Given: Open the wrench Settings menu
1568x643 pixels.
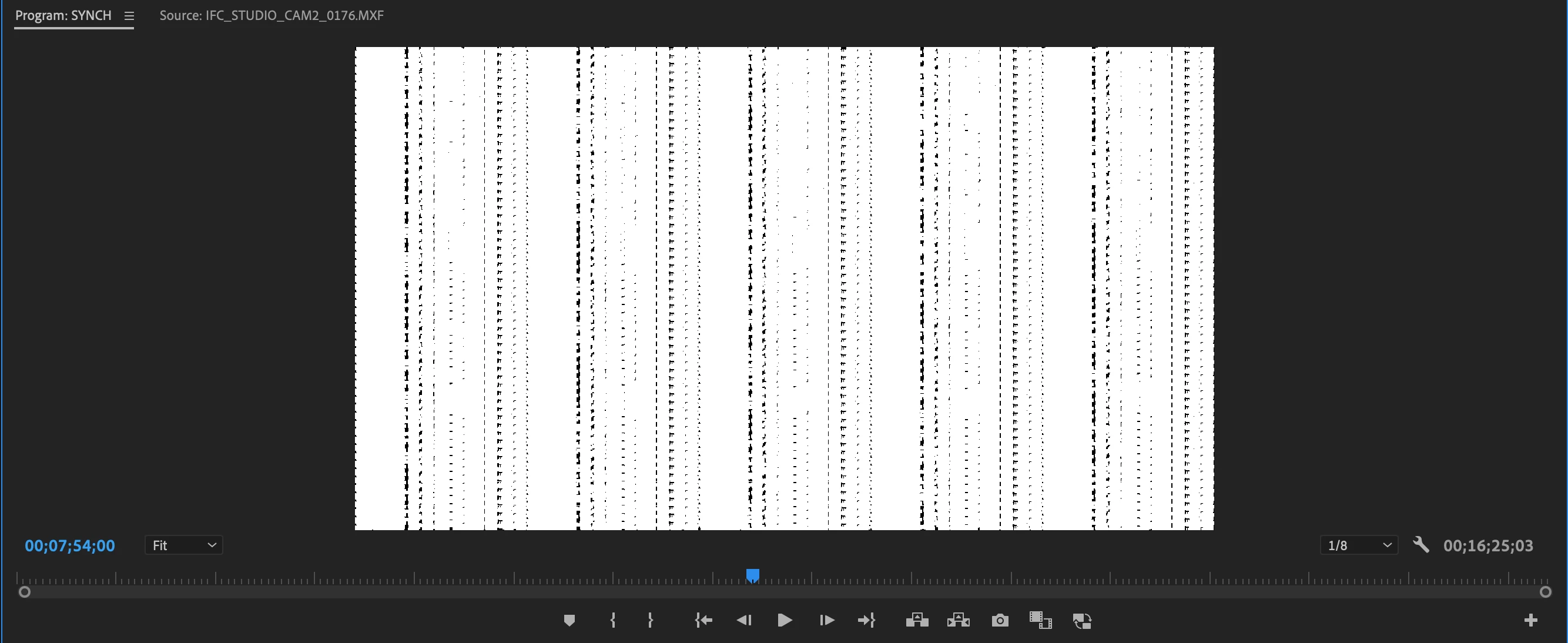Looking at the screenshot, I should [x=1420, y=544].
